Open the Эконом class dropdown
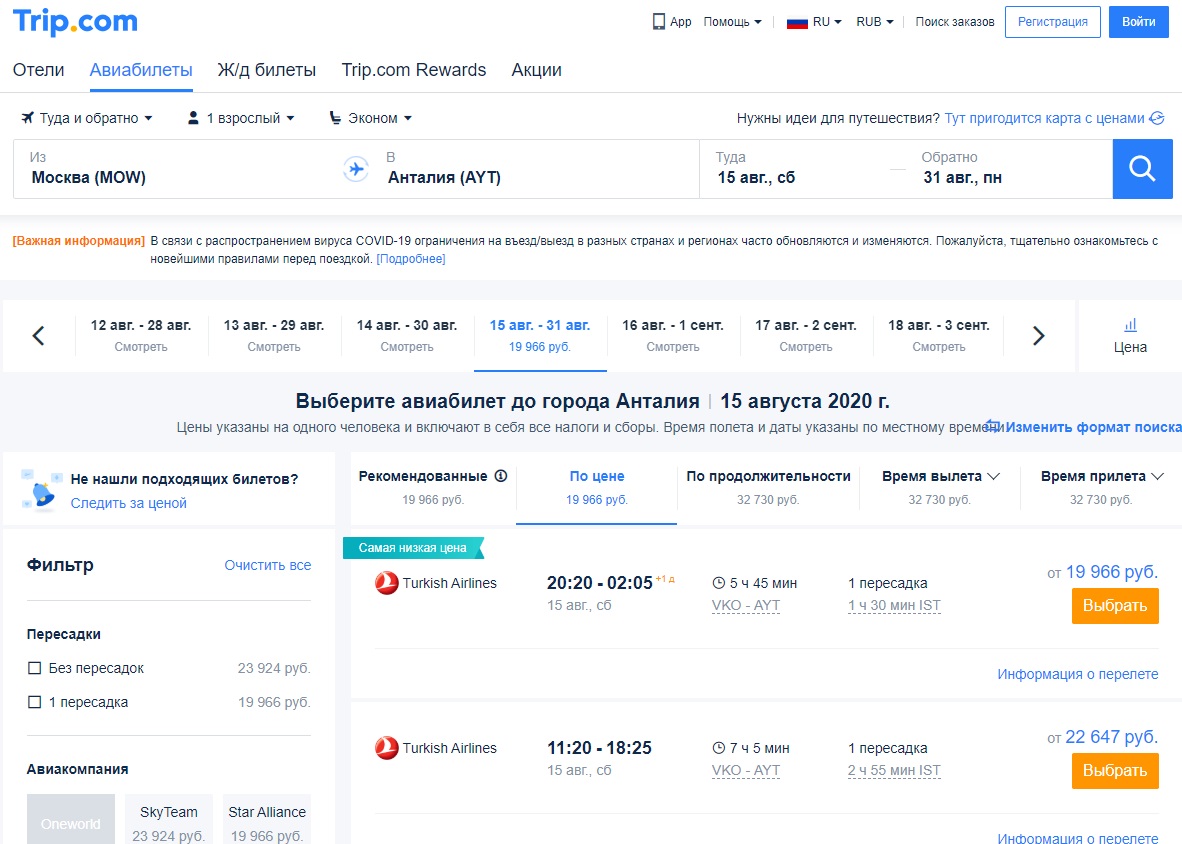Screen dimensions: 1182x844 pyautogui.click(x=371, y=118)
